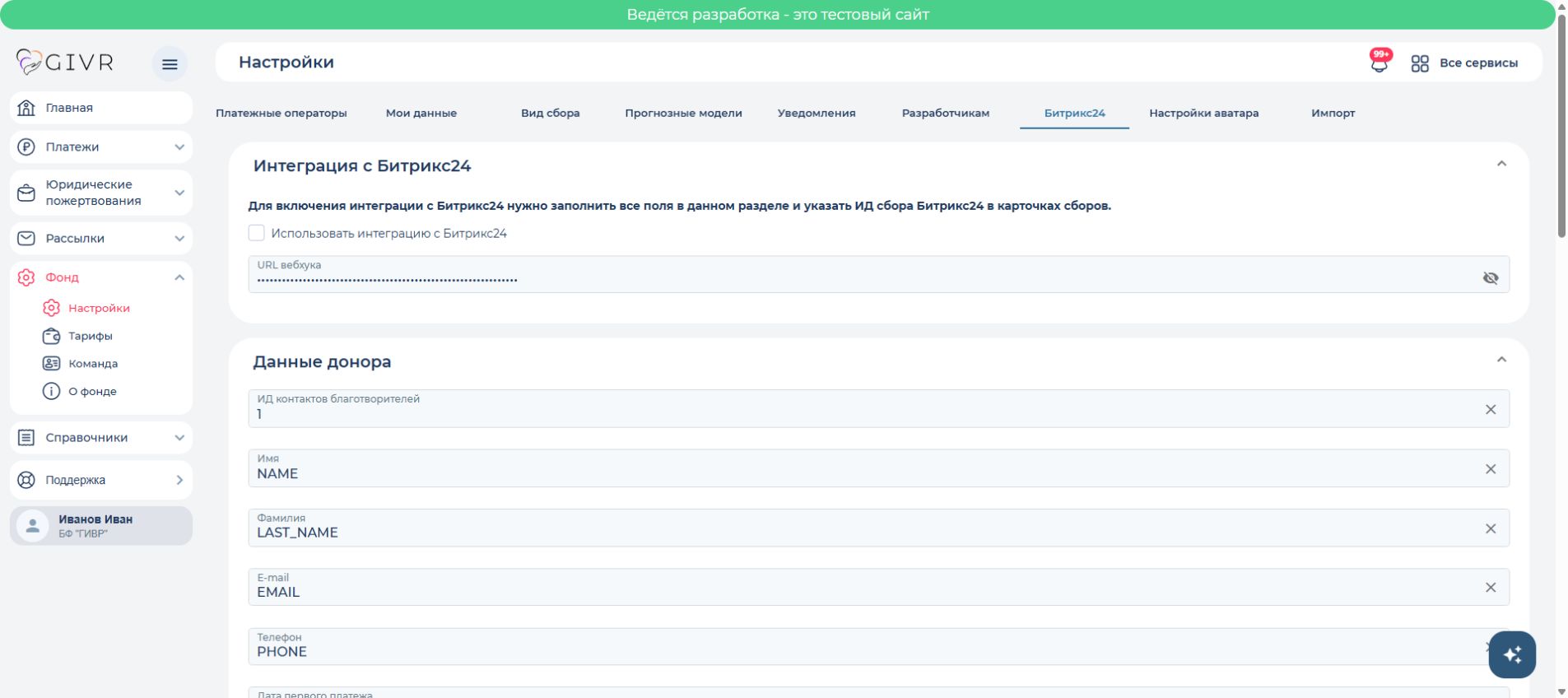Enable Использовать интеграцию с Битрикс24 checkbox

coord(257,234)
